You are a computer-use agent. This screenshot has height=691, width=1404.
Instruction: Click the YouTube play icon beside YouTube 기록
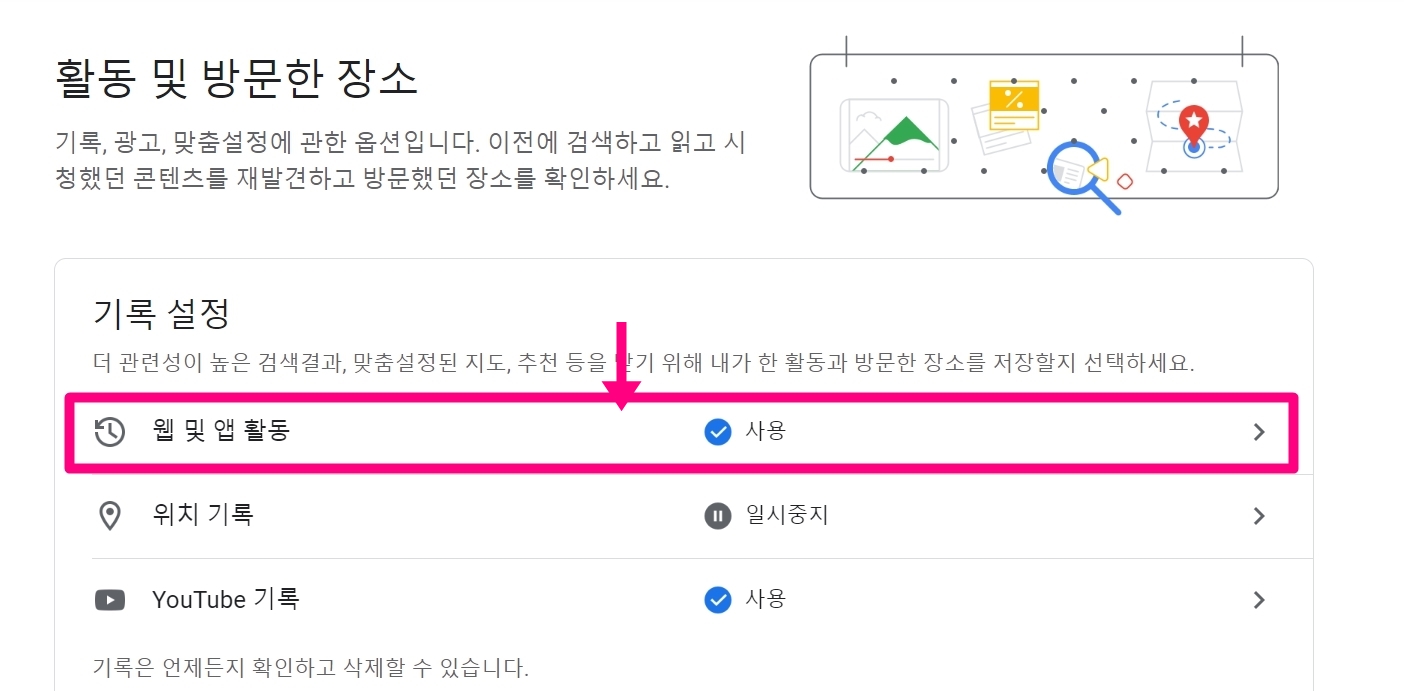(110, 599)
